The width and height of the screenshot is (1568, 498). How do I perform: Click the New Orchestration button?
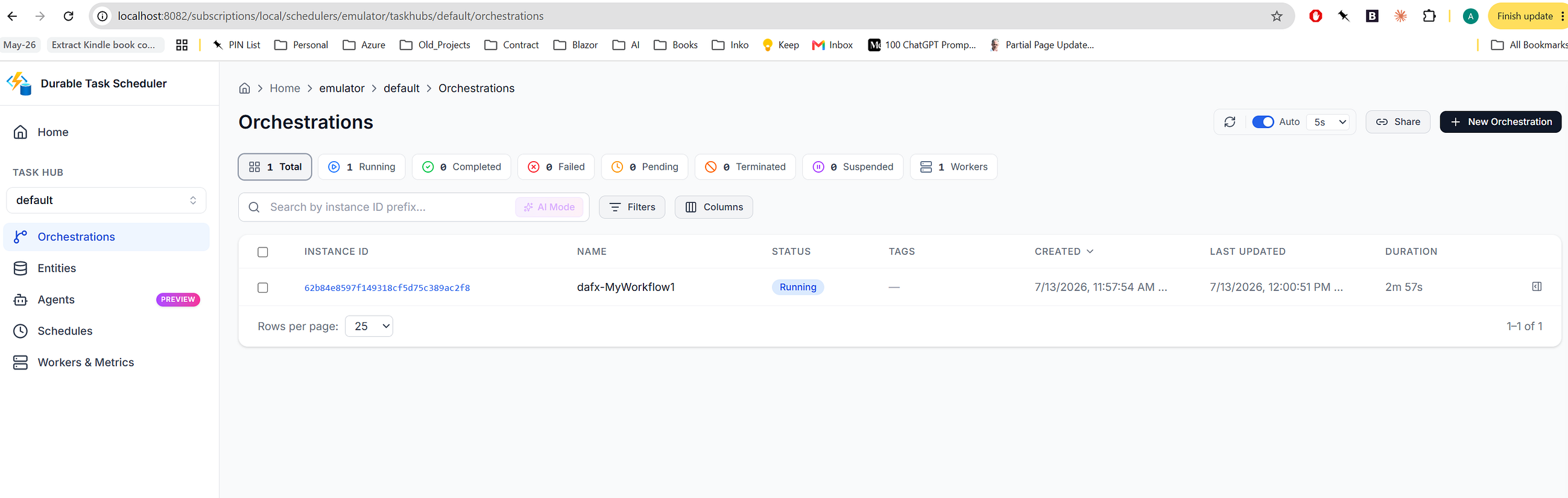coord(1500,122)
